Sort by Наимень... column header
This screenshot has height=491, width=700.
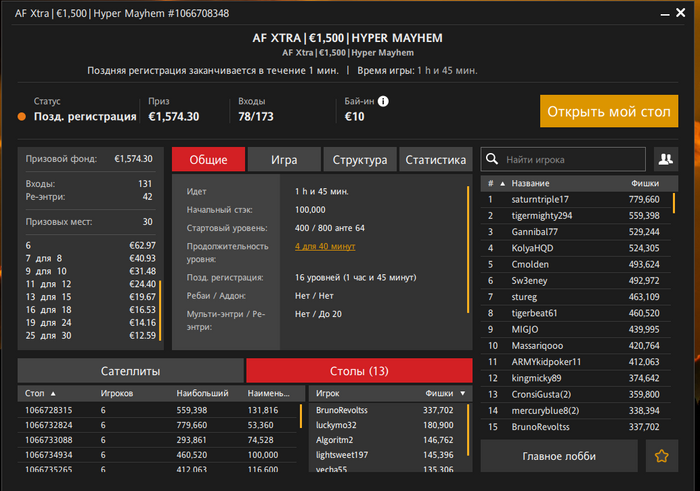tap(268, 393)
